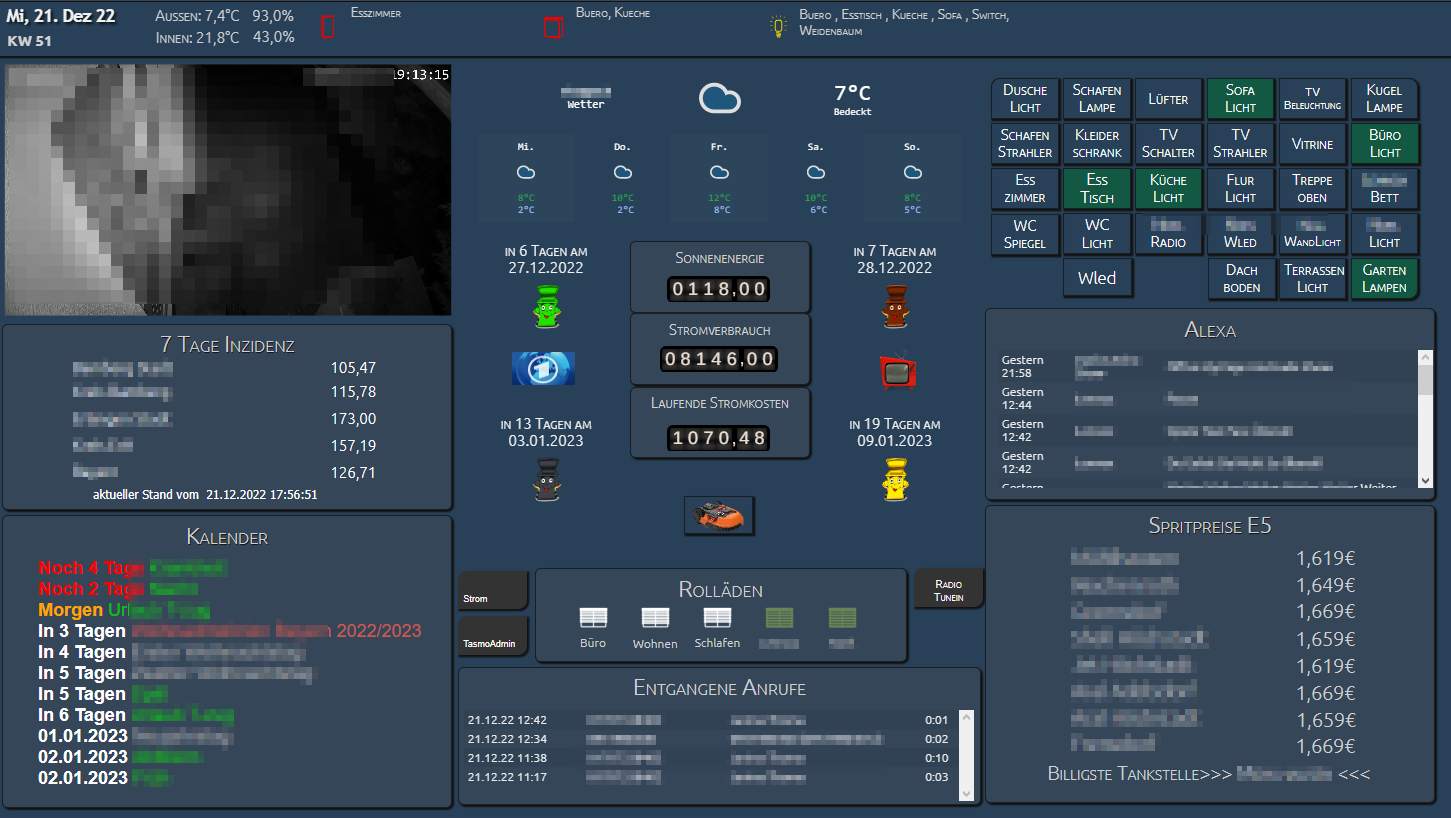Turn off the Küche Licht switch

[x=1168, y=189]
